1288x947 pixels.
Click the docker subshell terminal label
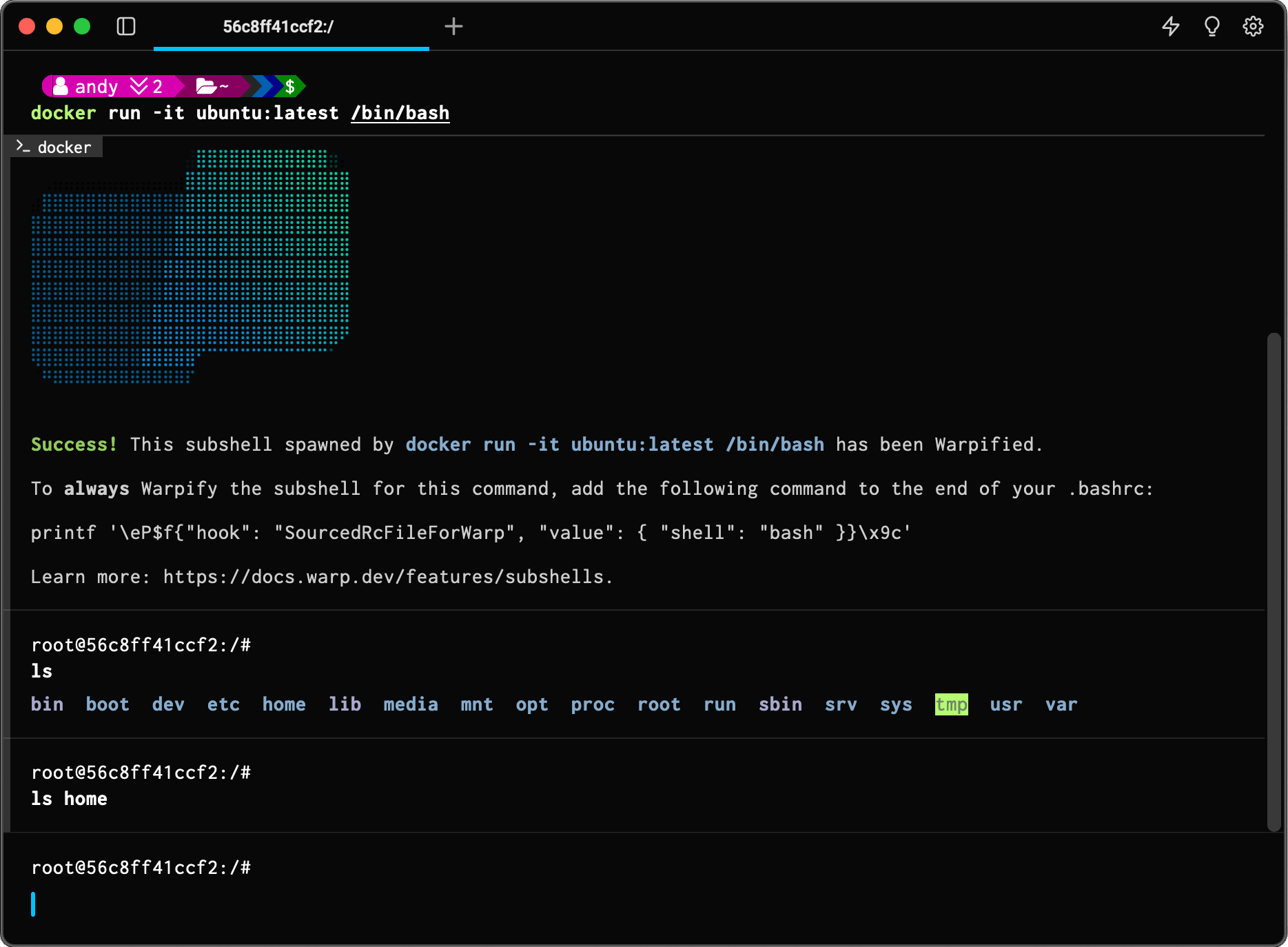coord(57,147)
